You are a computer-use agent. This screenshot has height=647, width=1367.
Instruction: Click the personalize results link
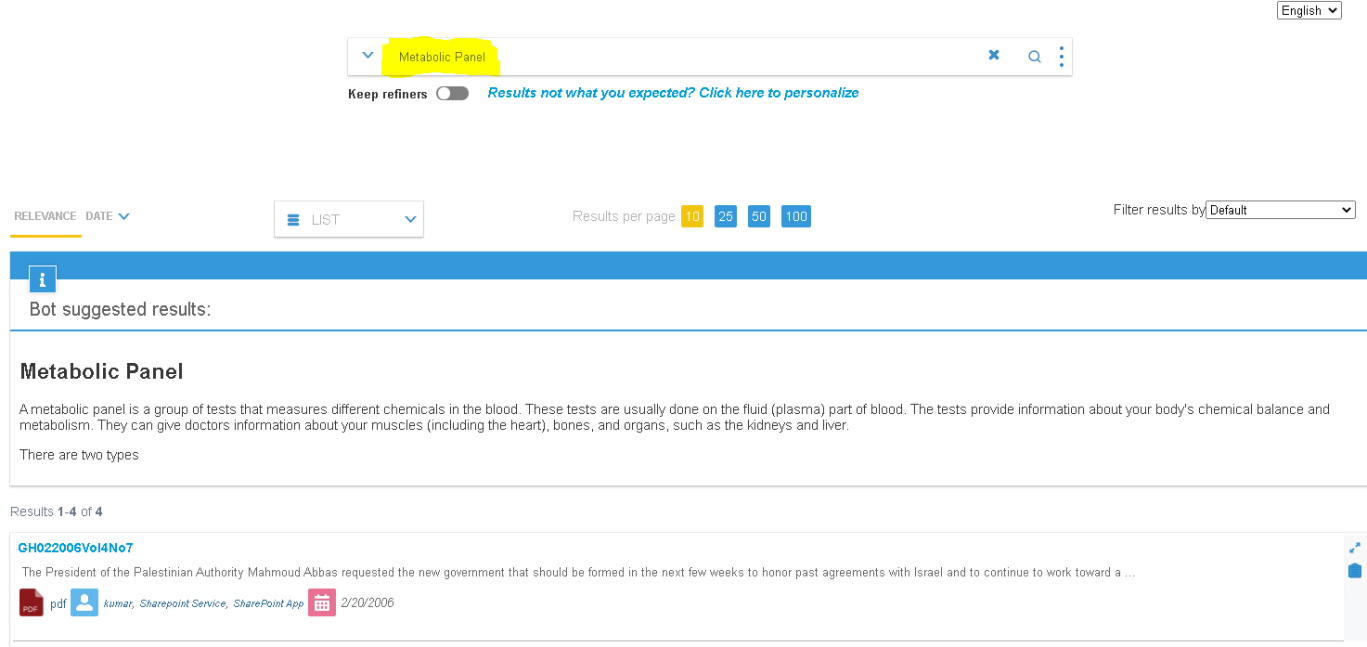(x=673, y=93)
